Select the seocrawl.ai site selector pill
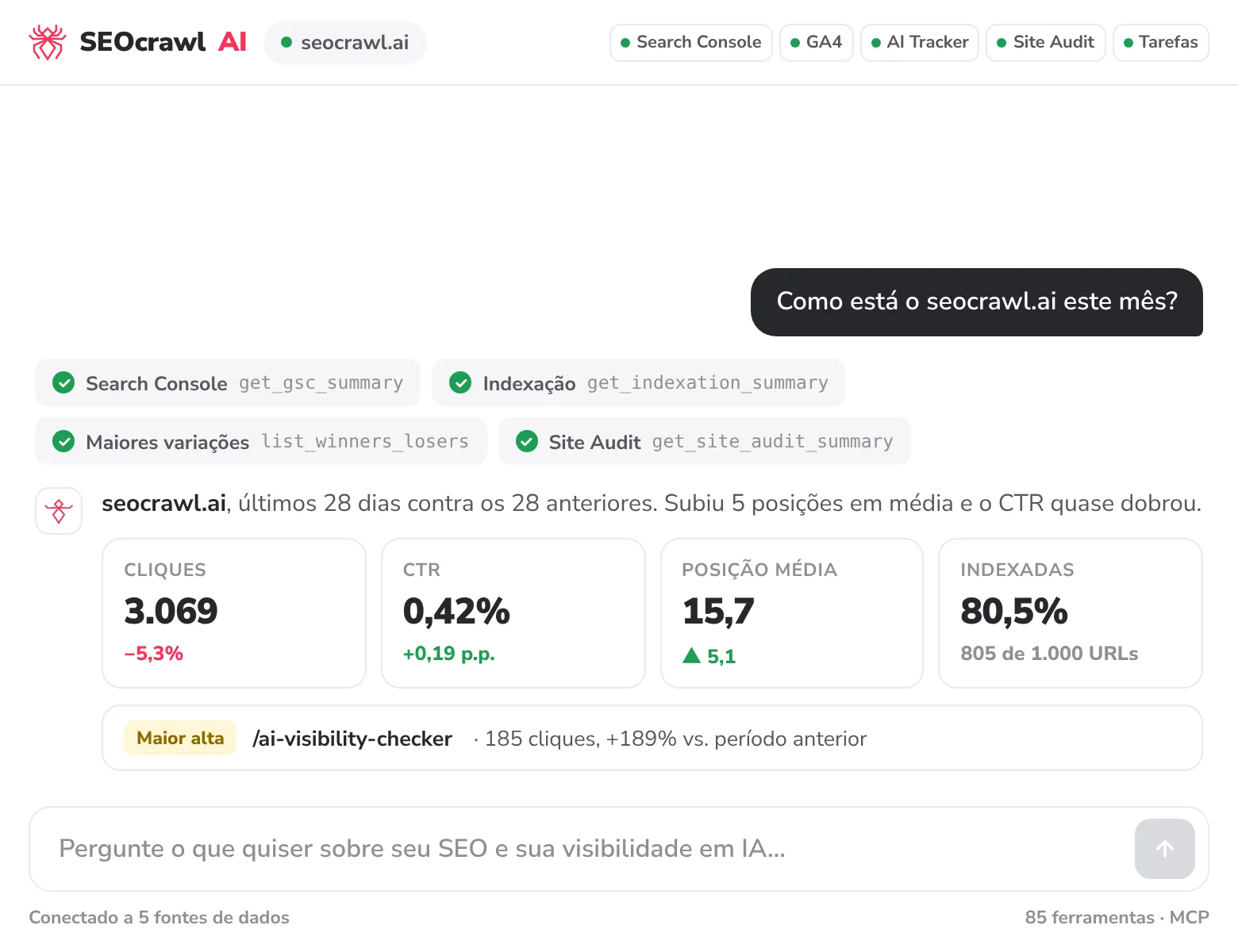Screen dimensions: 1238x952 345,42
